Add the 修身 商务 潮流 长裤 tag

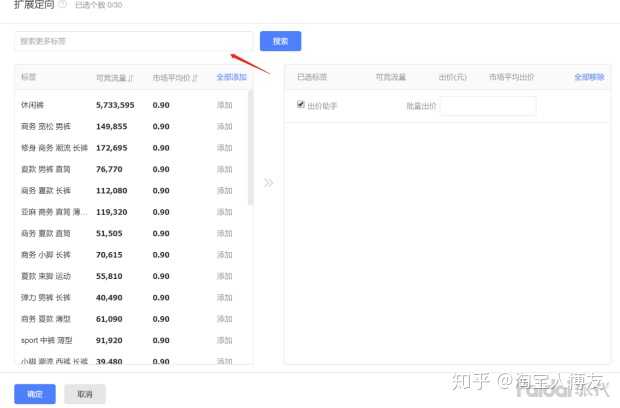[x=225, y=148]
